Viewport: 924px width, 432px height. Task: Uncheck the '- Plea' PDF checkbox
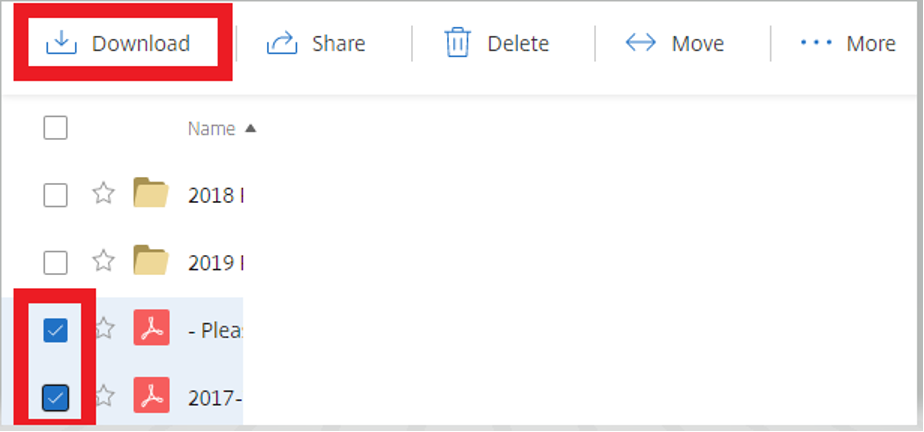(56, 330)
